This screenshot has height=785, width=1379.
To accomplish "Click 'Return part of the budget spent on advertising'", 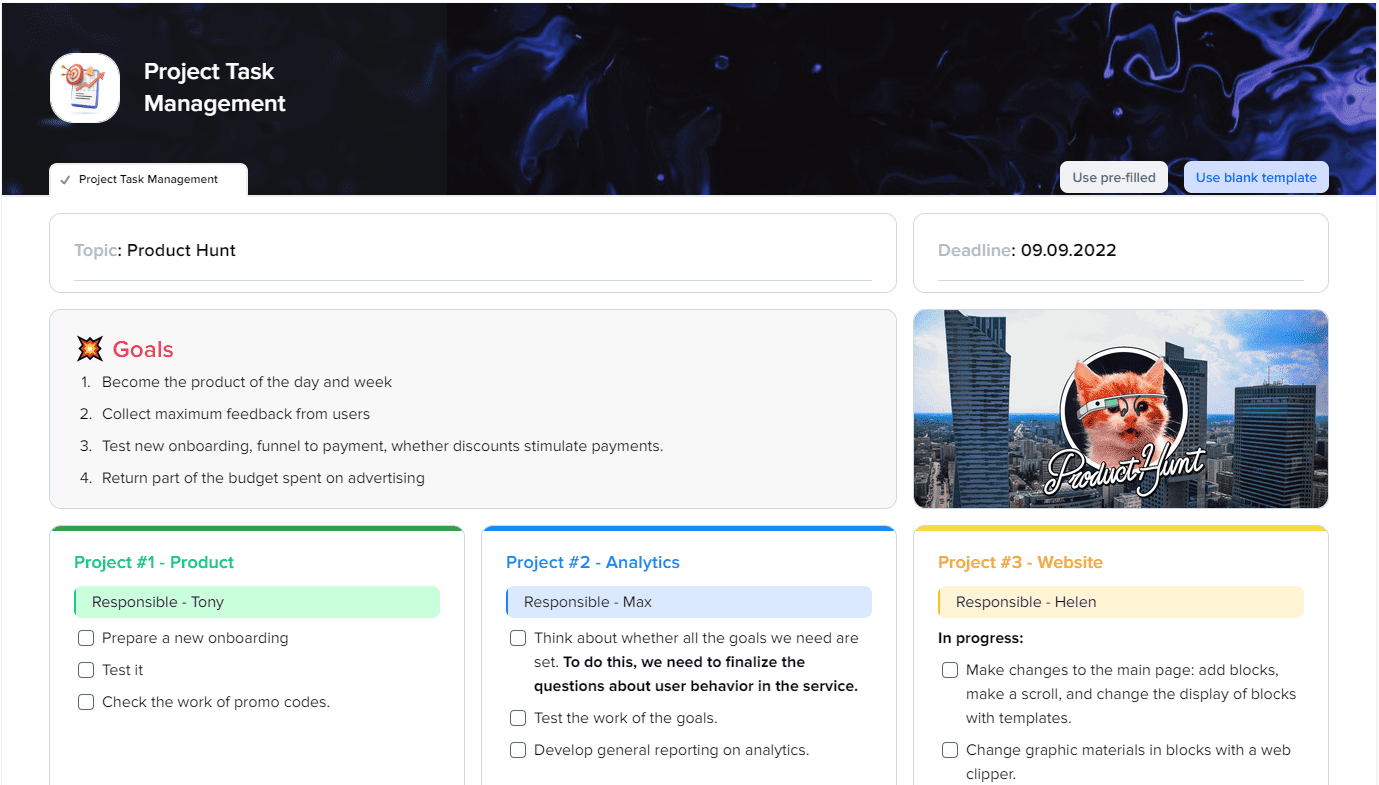I will coord(263,478).
